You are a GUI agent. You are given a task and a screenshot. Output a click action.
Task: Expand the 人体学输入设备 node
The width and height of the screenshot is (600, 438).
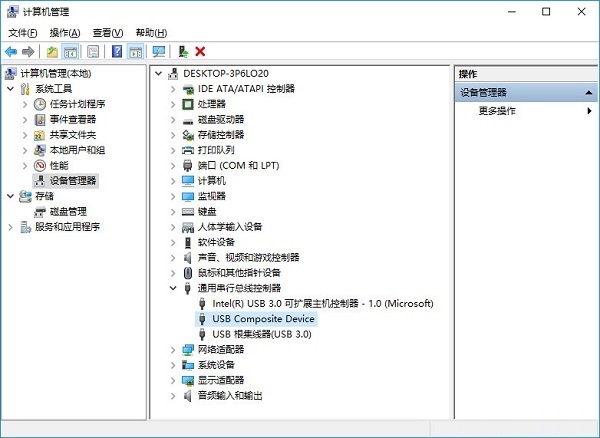(173, 227)
